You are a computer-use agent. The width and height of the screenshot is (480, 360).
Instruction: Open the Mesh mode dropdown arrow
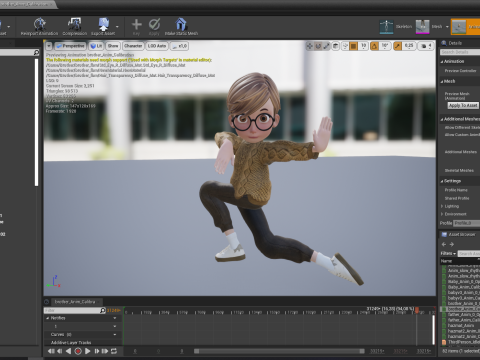[x=447, y=27]
